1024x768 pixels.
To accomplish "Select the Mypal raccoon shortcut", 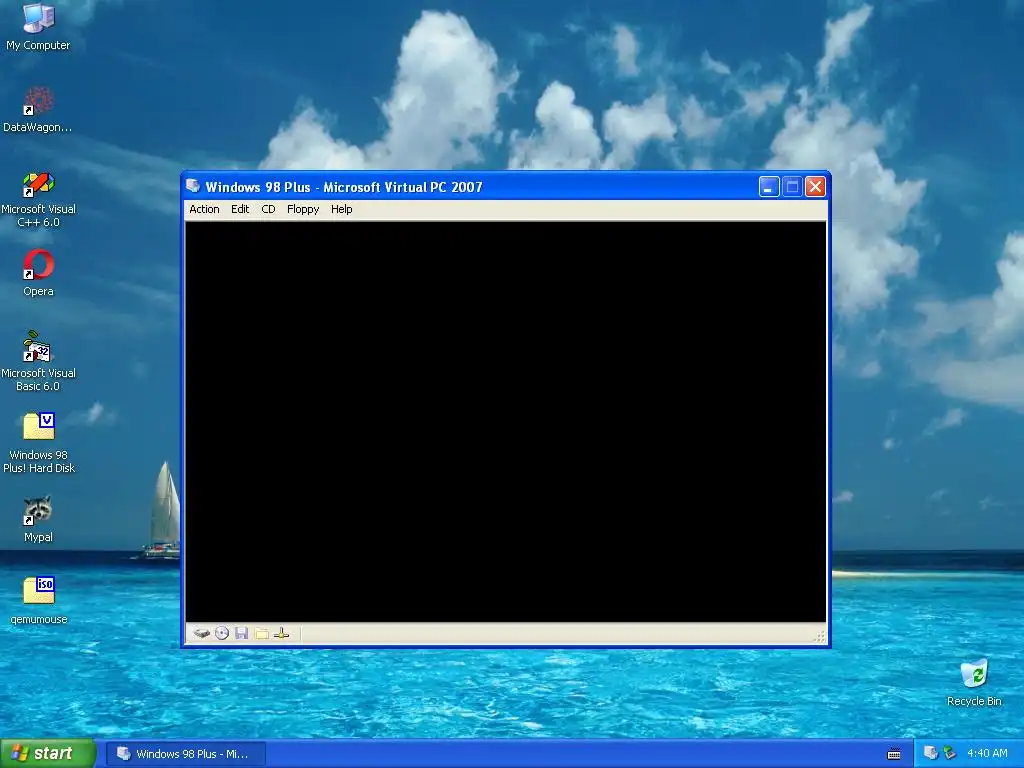I will (x=38, y=520).
